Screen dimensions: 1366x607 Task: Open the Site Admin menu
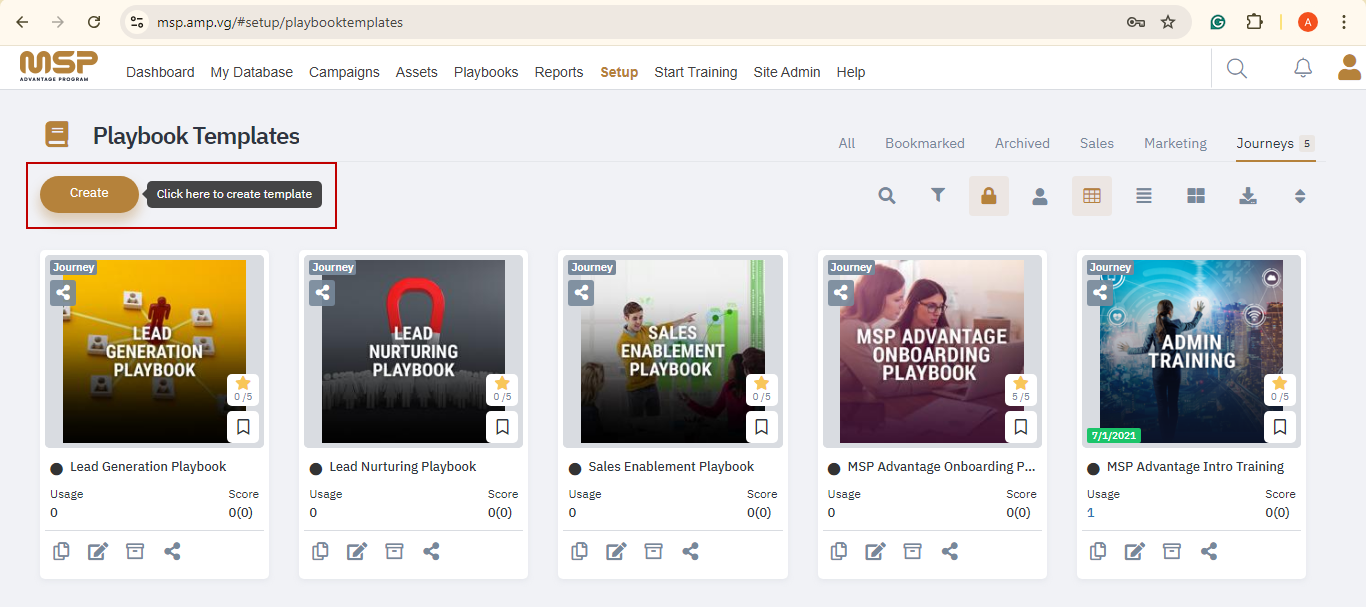coord(787,72)
